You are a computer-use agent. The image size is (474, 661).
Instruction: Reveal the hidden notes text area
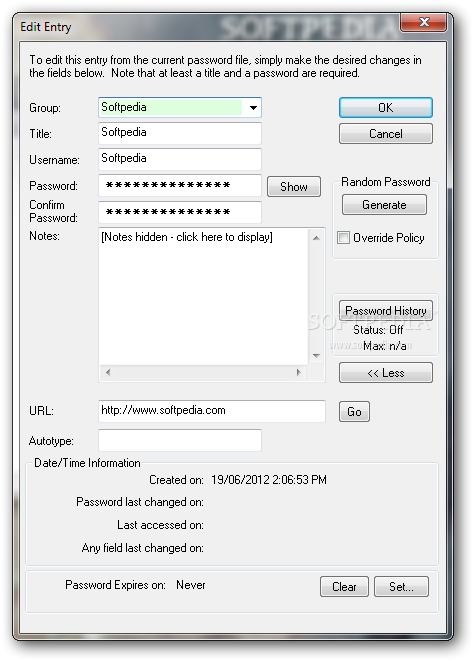(204, 296)
